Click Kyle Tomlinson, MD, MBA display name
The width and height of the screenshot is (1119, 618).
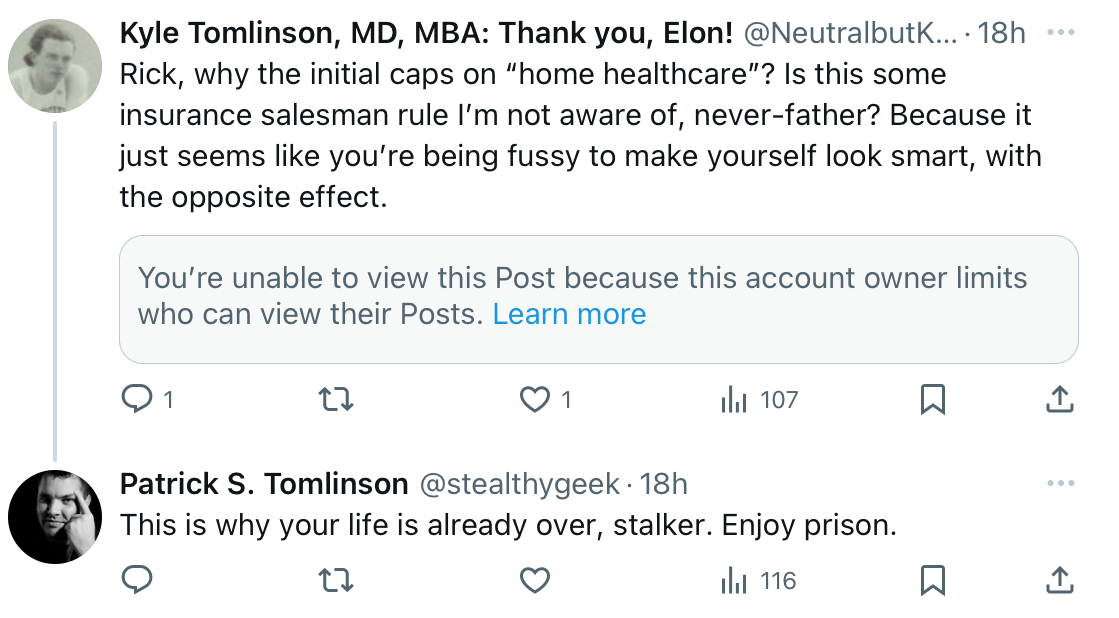tap(426, 33)
